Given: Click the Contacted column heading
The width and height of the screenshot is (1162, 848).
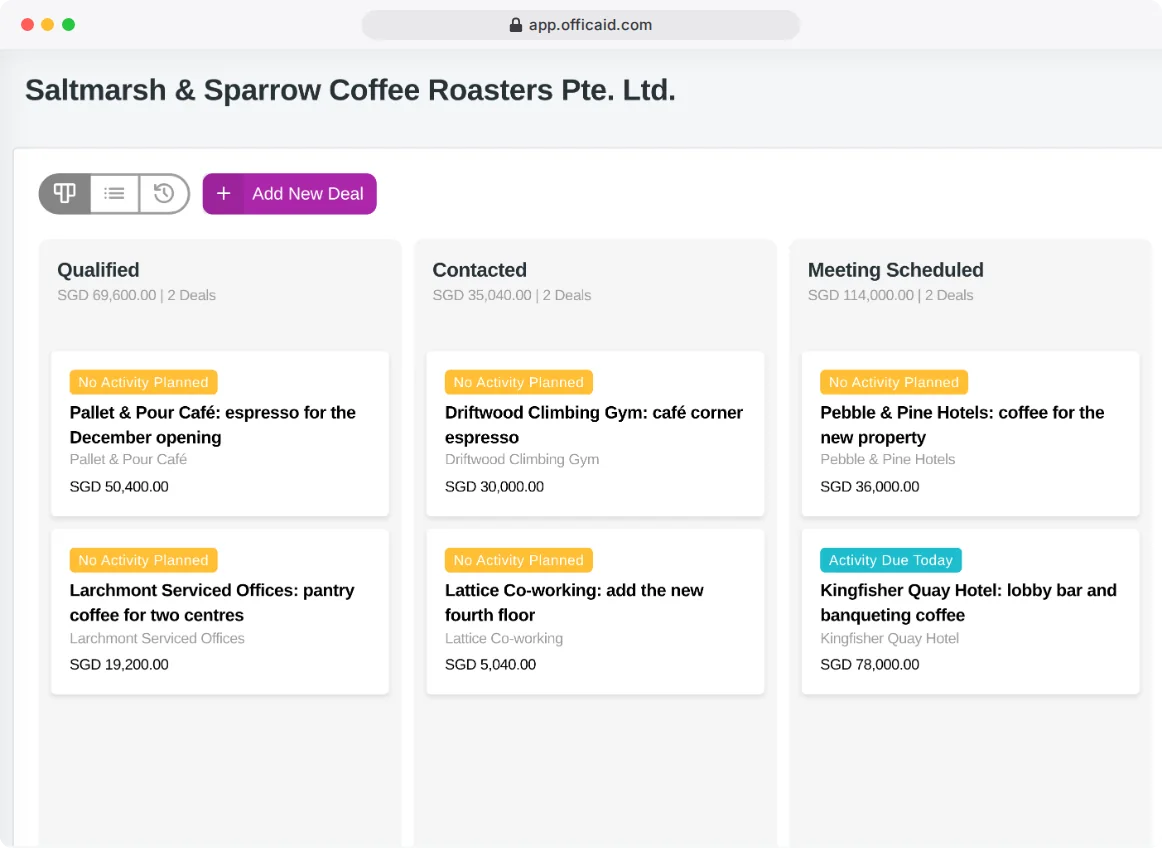Looking at the screenshot, I should pyautogui.click(x=479, y=270).
